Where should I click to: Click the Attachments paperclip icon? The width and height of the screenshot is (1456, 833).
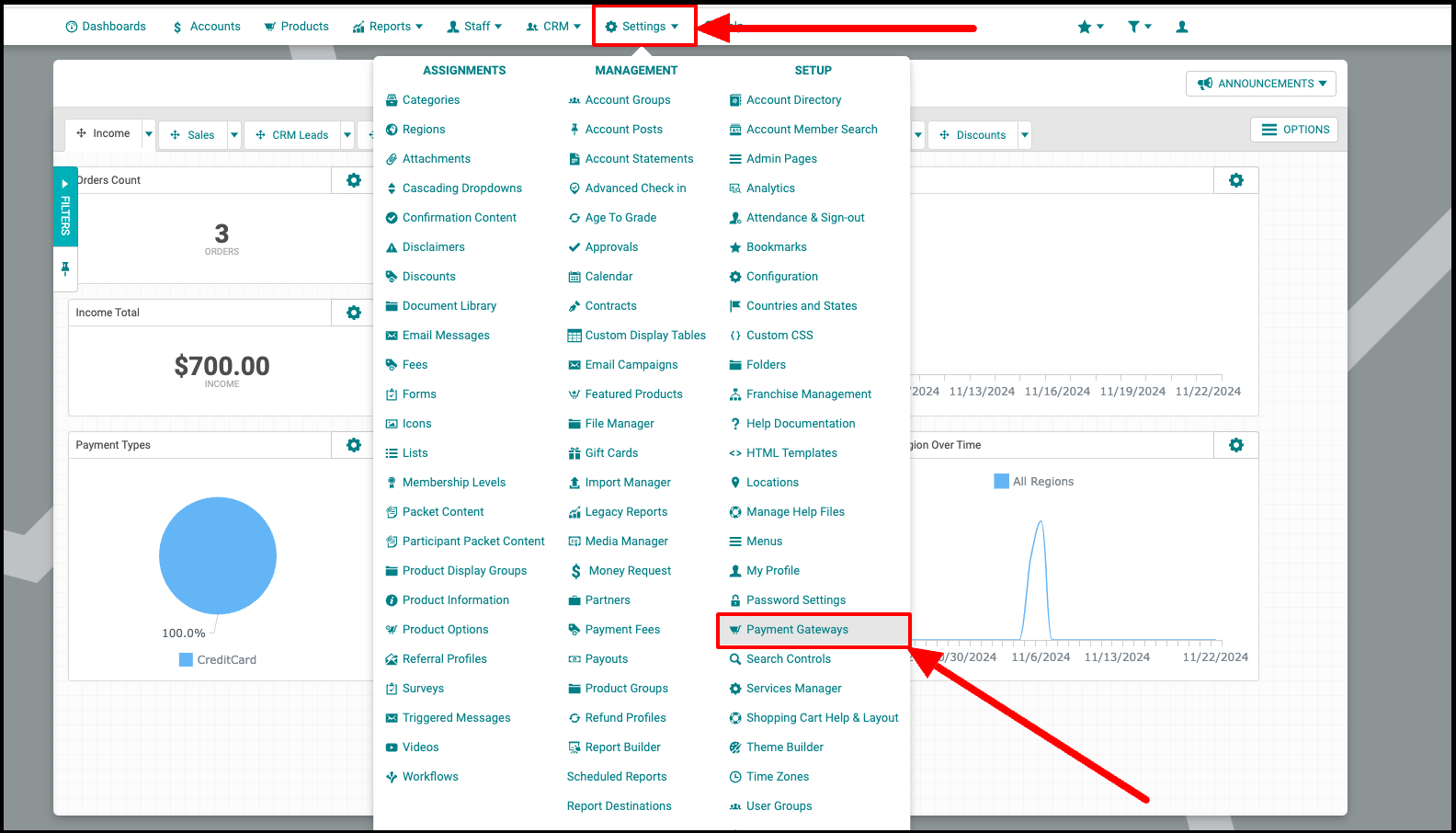[x=392, y=159]
